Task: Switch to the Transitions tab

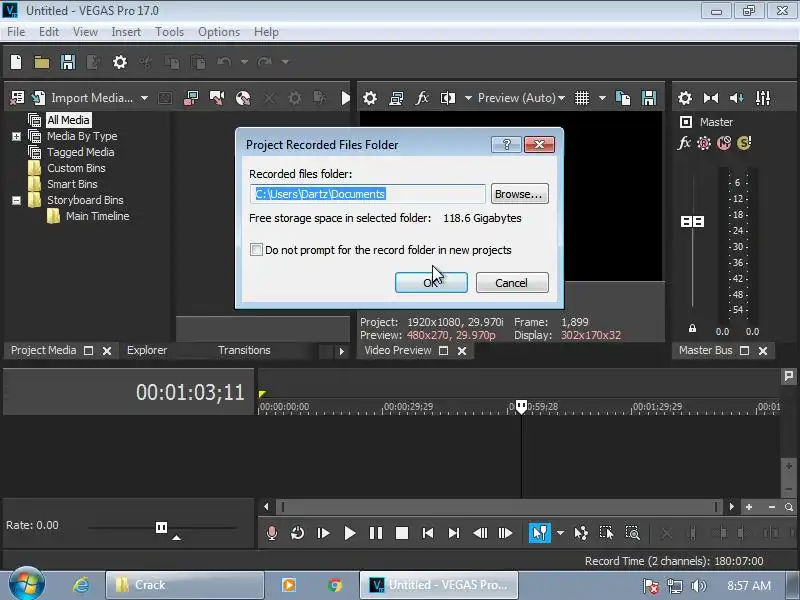Action: click(x=244, y=351)
